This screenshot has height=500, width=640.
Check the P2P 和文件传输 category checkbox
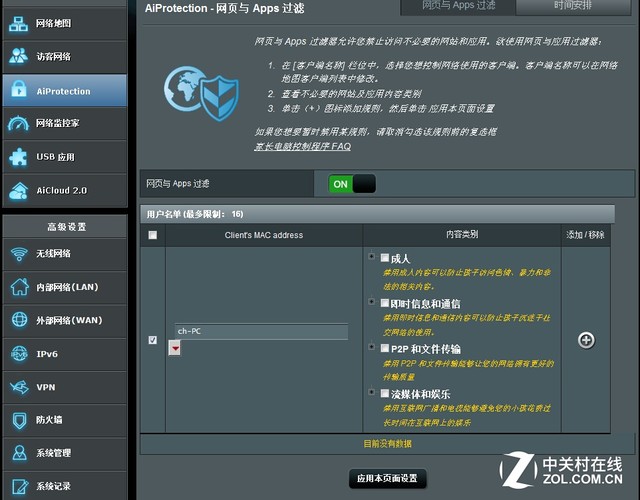pos(384,348)
